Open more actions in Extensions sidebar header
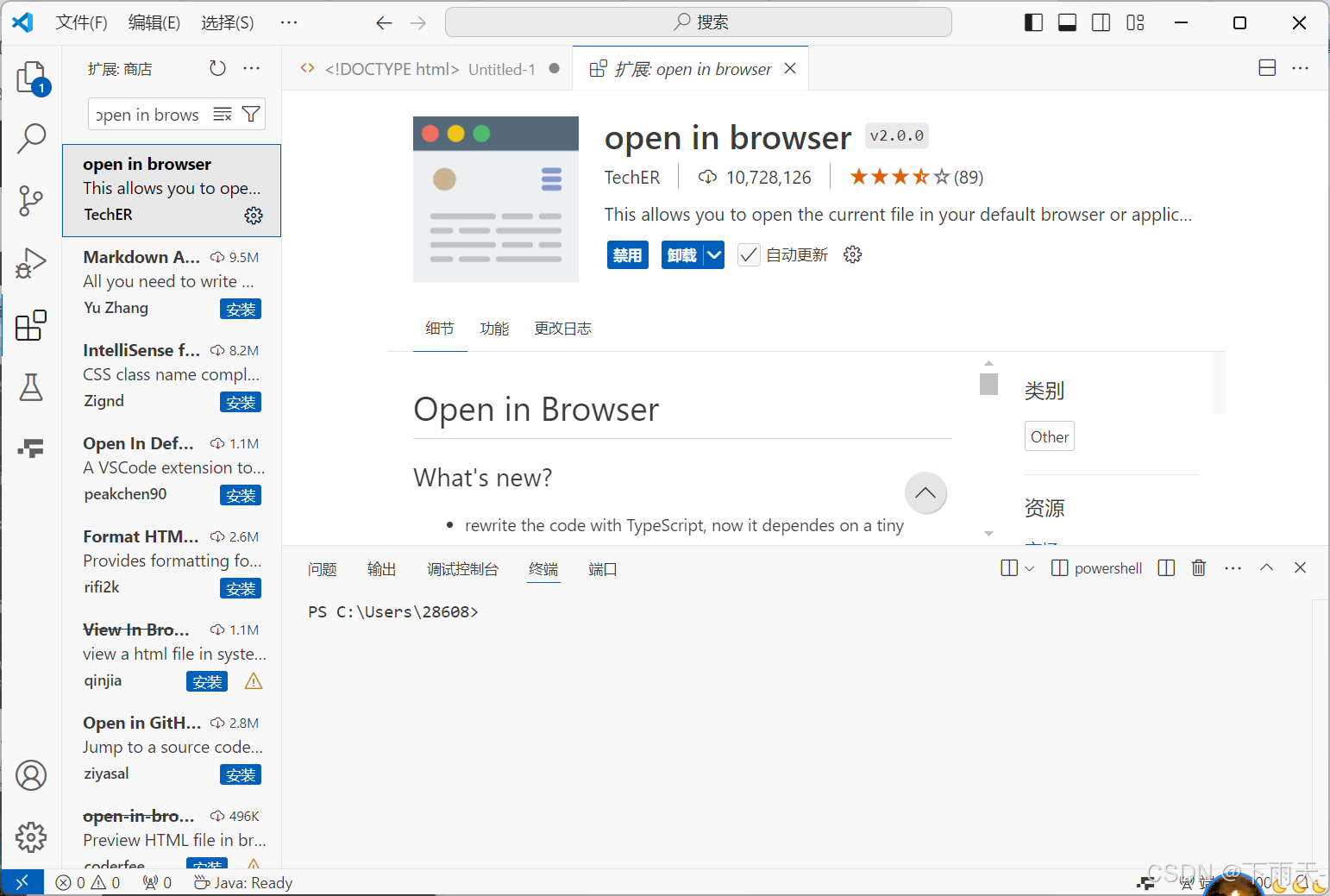1330x896 pixels. 252,68
